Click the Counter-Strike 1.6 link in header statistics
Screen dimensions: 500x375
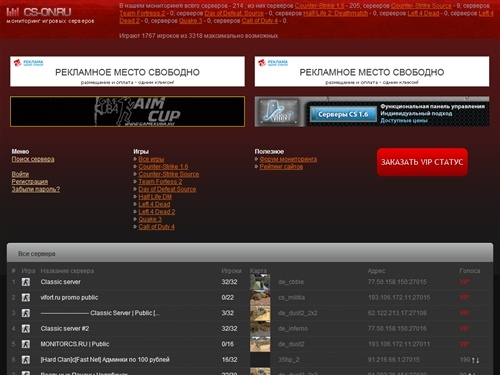[319, 6]
